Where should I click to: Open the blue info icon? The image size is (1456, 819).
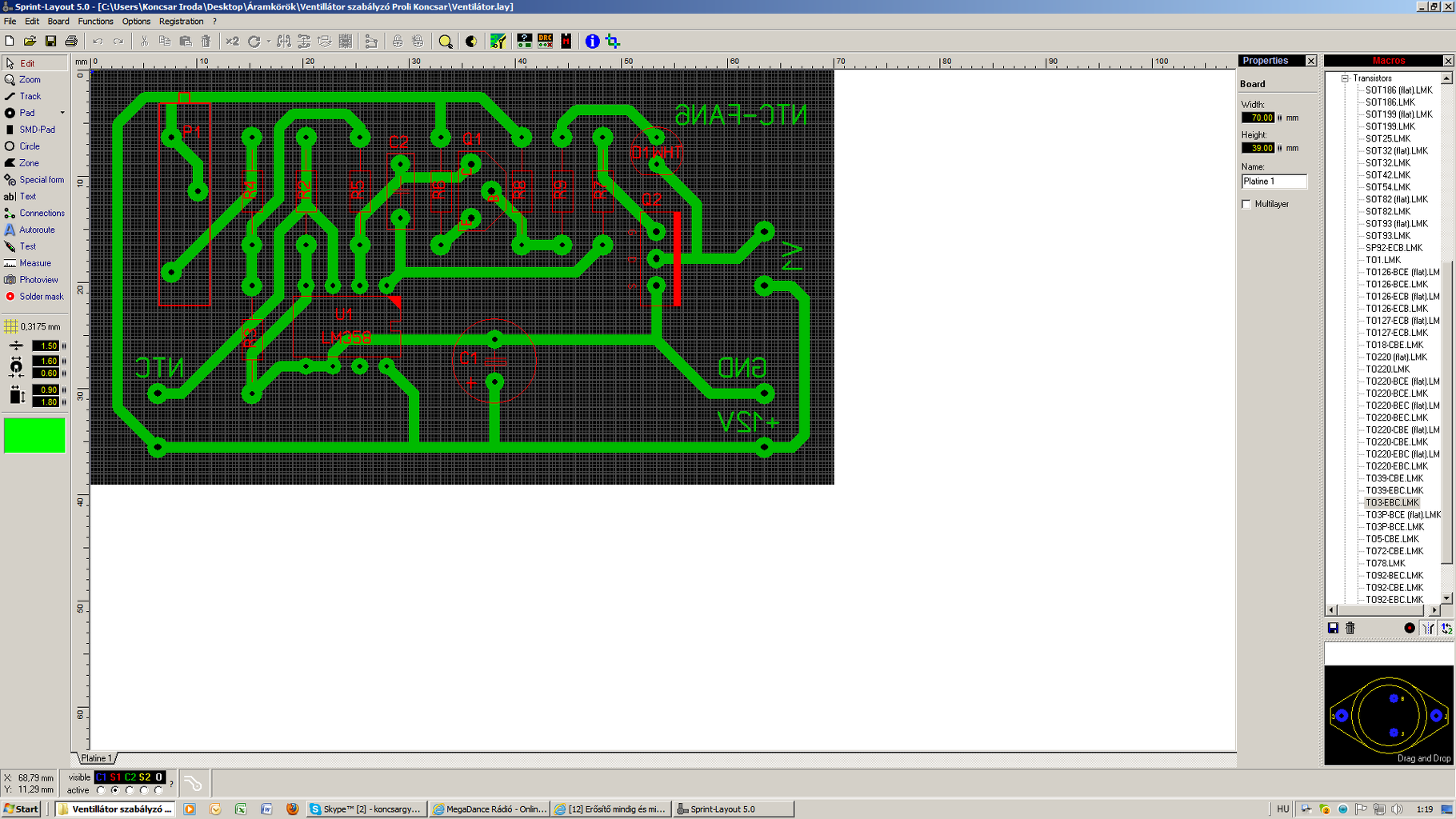[x=592, y=42]
